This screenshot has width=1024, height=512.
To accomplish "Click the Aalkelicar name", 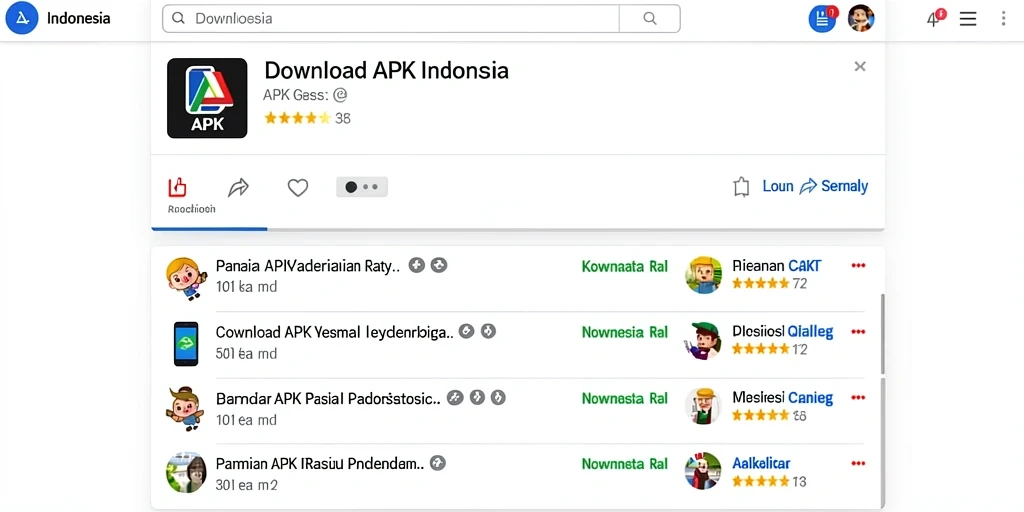I will pos(761,463).
